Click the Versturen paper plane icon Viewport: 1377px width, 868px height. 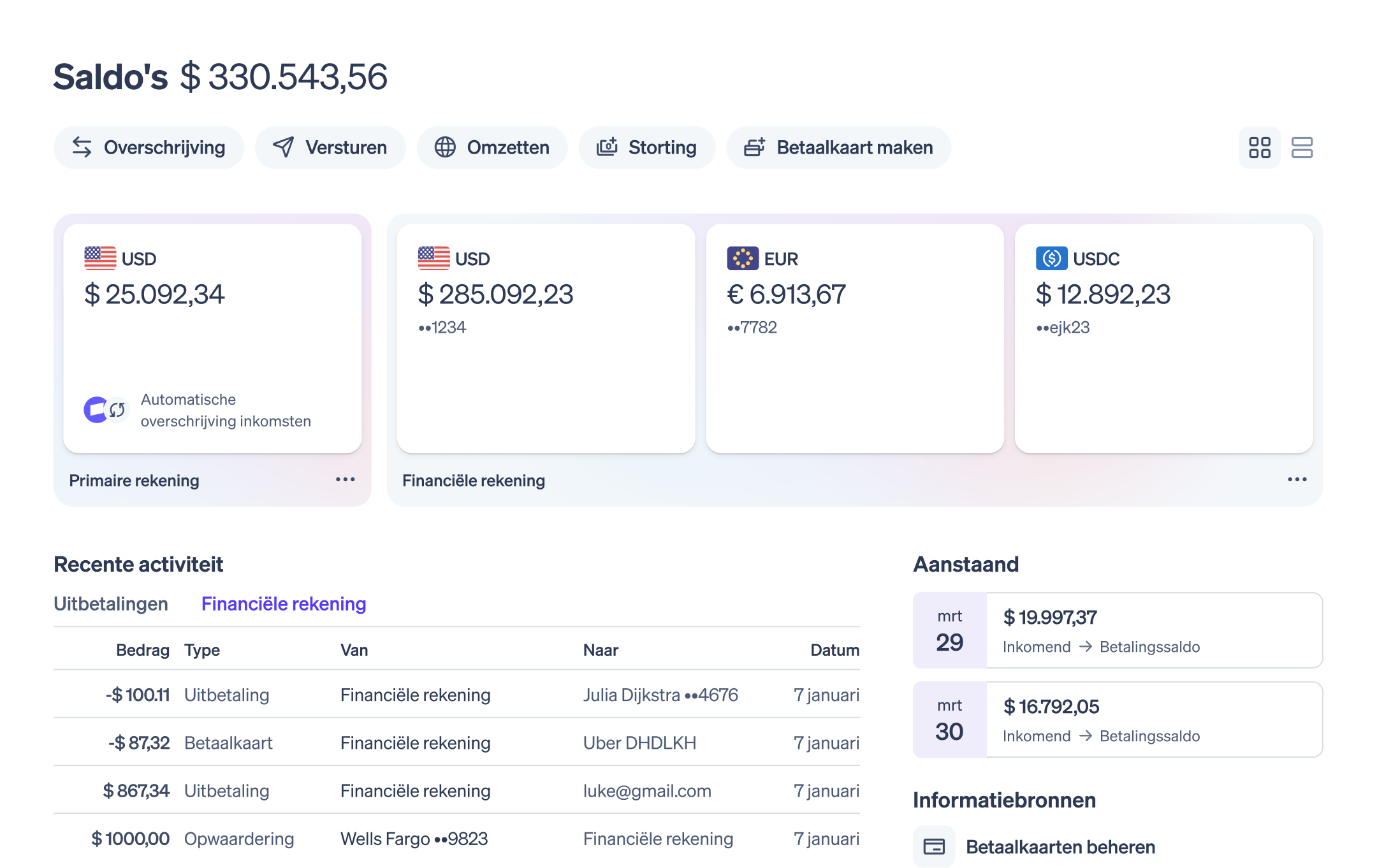point(284,147)
